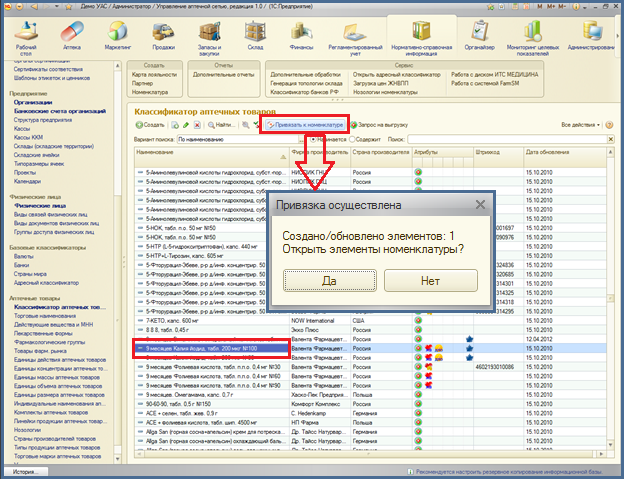Click the red delete-mark toolbar icon

(197, 125)
